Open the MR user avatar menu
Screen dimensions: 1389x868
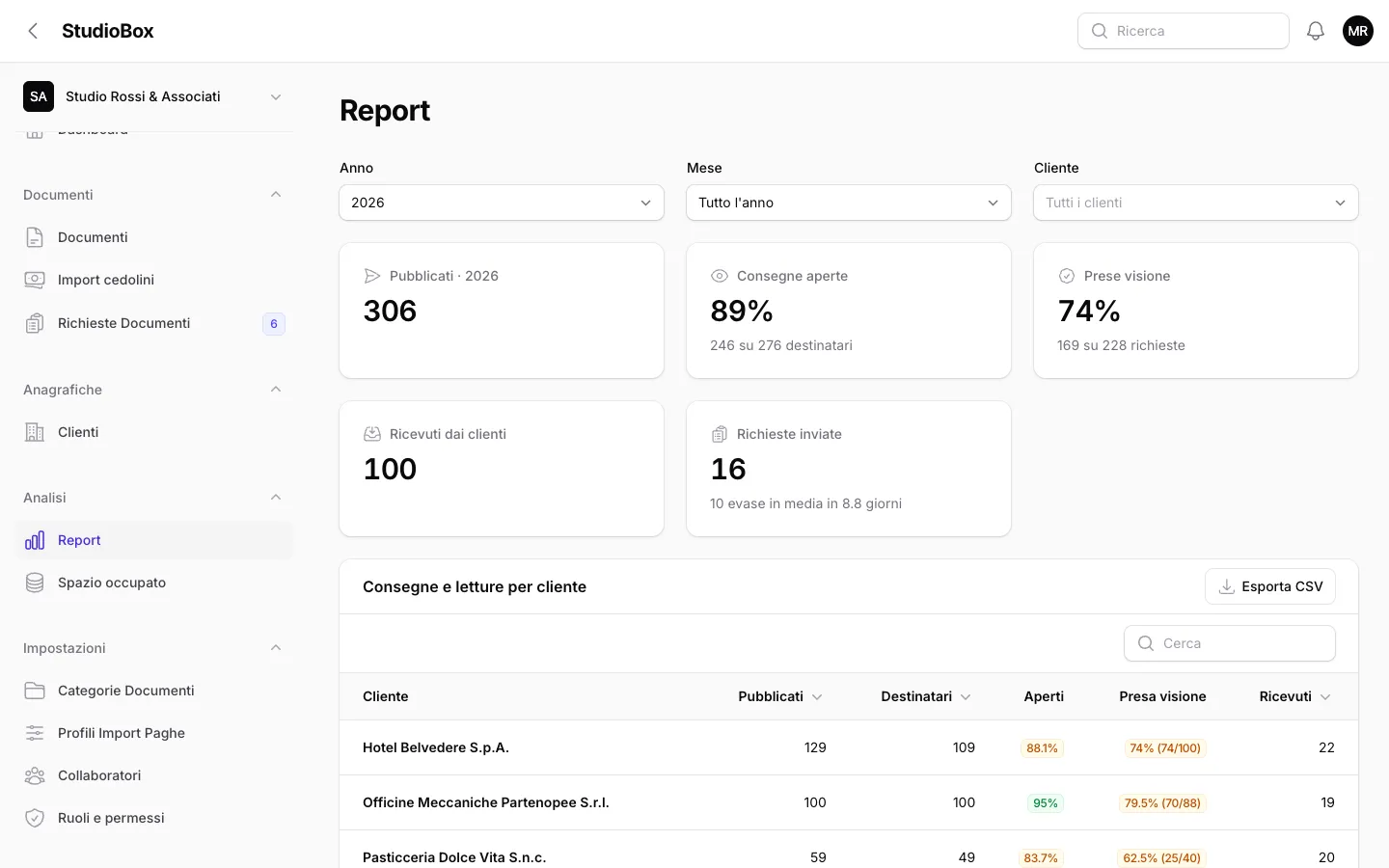pyautogui.click(x=1358, y=31)
